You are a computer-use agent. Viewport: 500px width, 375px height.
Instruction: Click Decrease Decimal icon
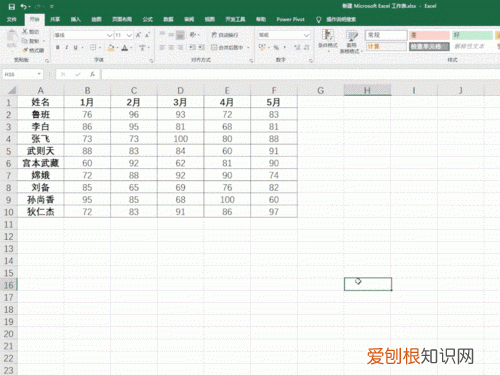(306, 48)
